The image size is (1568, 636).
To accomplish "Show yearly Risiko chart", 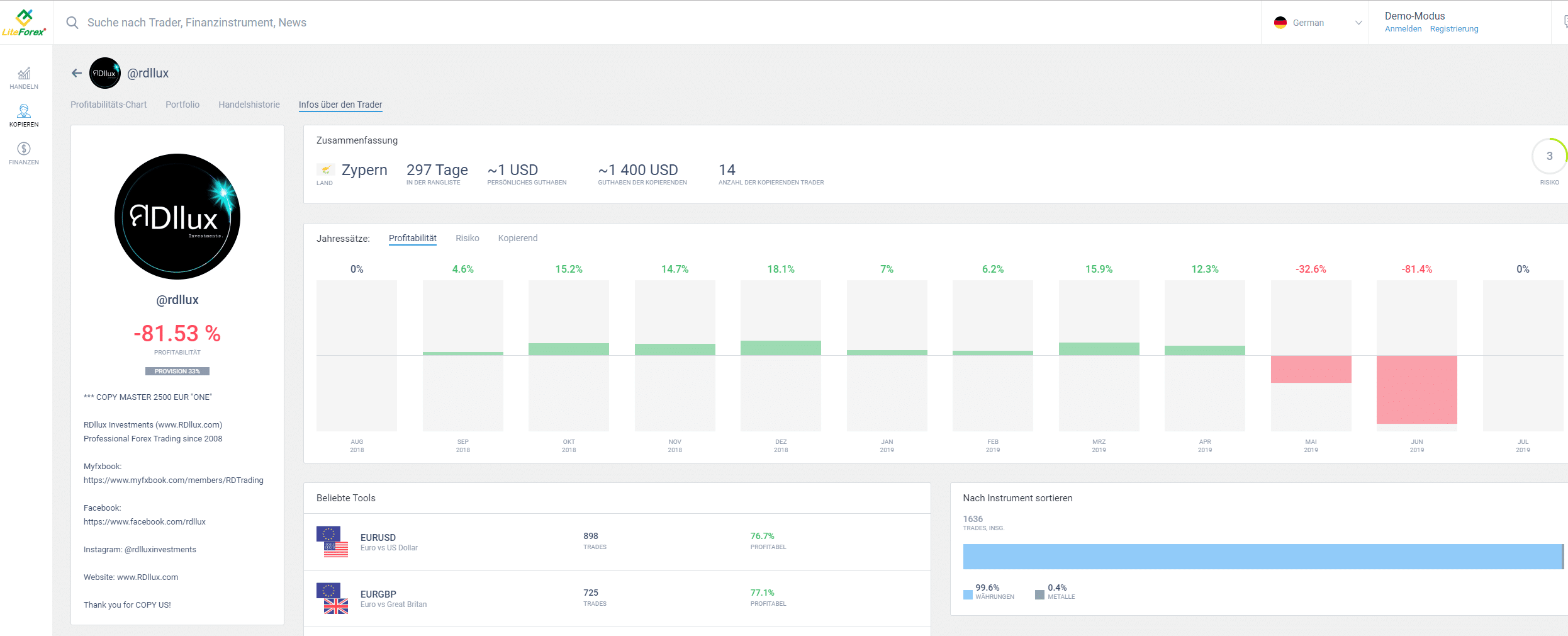I will 468,238.
